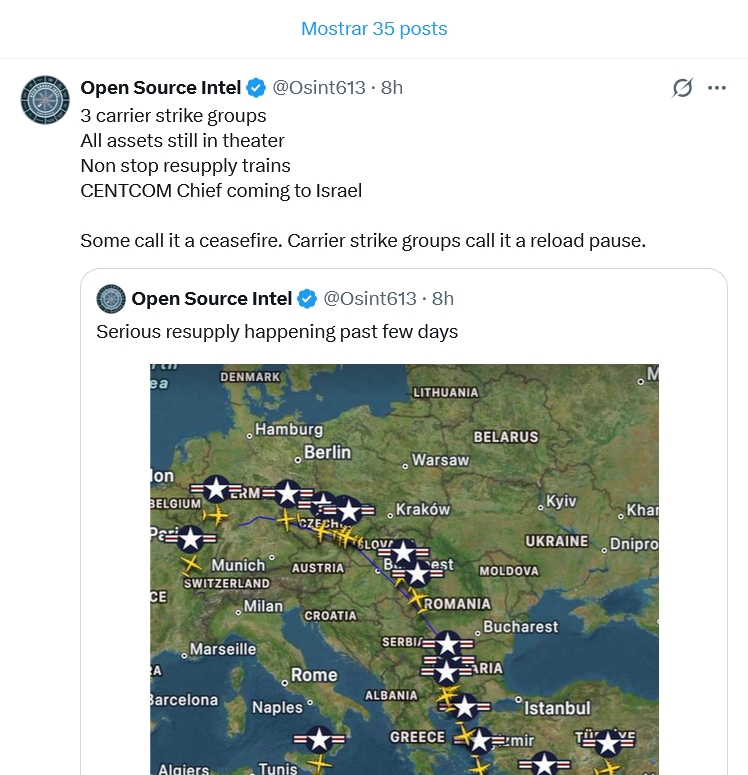
Task: Click the quoted post's Open Source Intel name
Action: [x=211, y=298]
